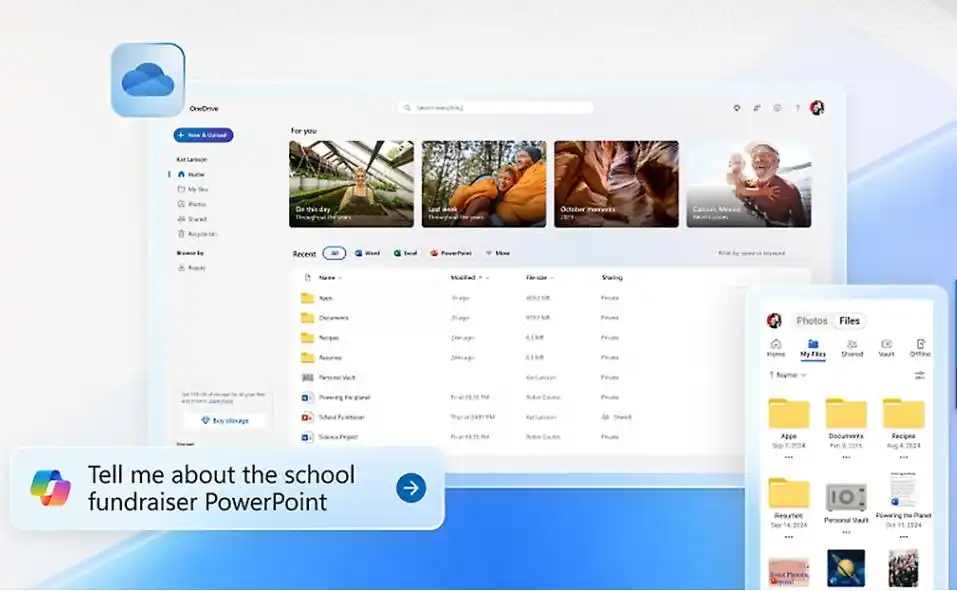Select the Shared icon in mobile panel
This screenshot has width=957, height=591.
(851, 347)
